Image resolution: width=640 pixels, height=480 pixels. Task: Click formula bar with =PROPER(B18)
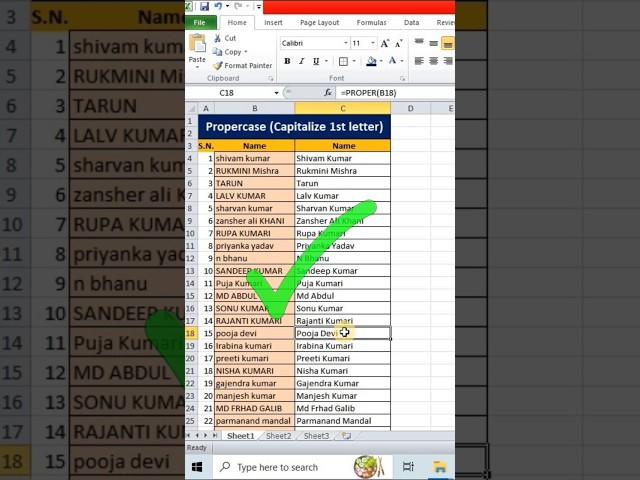[x=396, y=93]
